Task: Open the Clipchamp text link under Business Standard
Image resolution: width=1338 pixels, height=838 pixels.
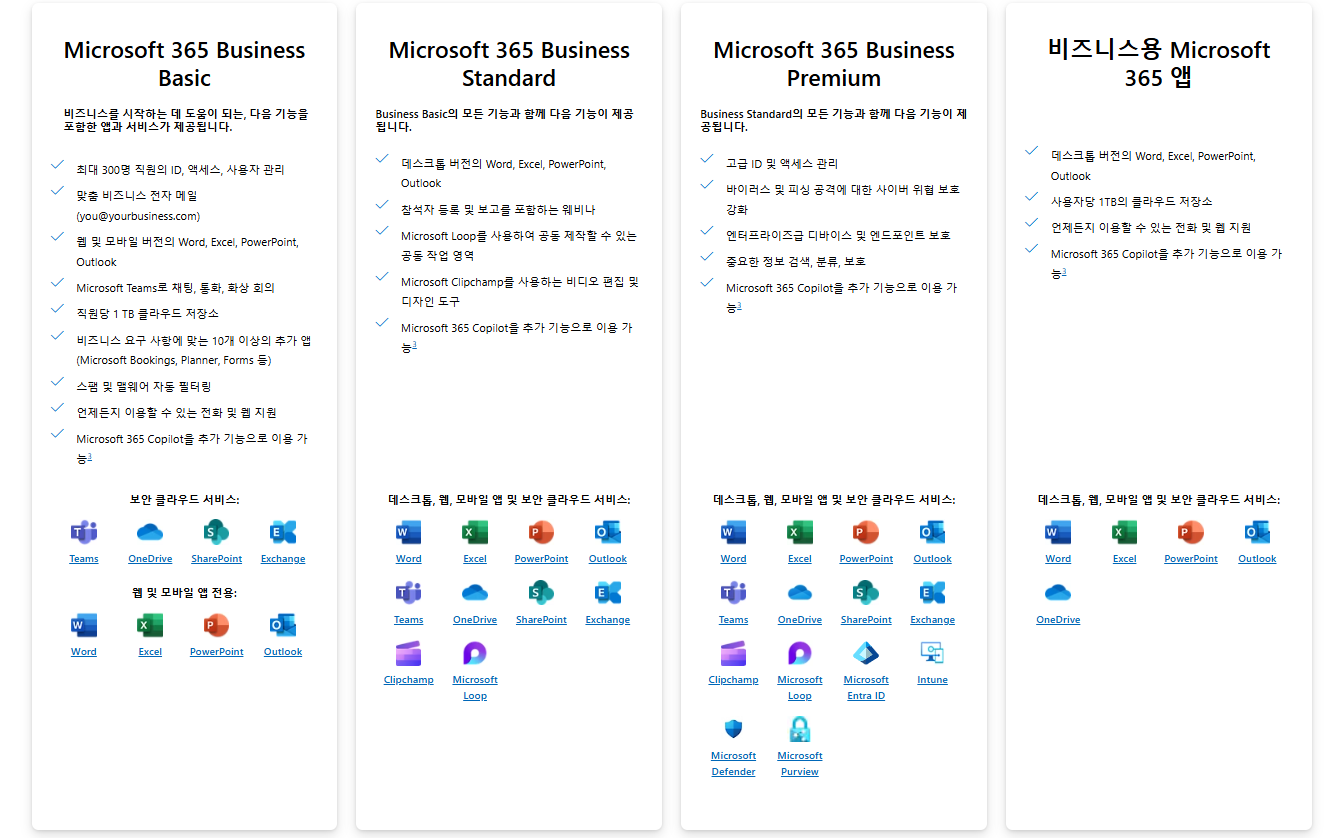Action: click(409, 680)
